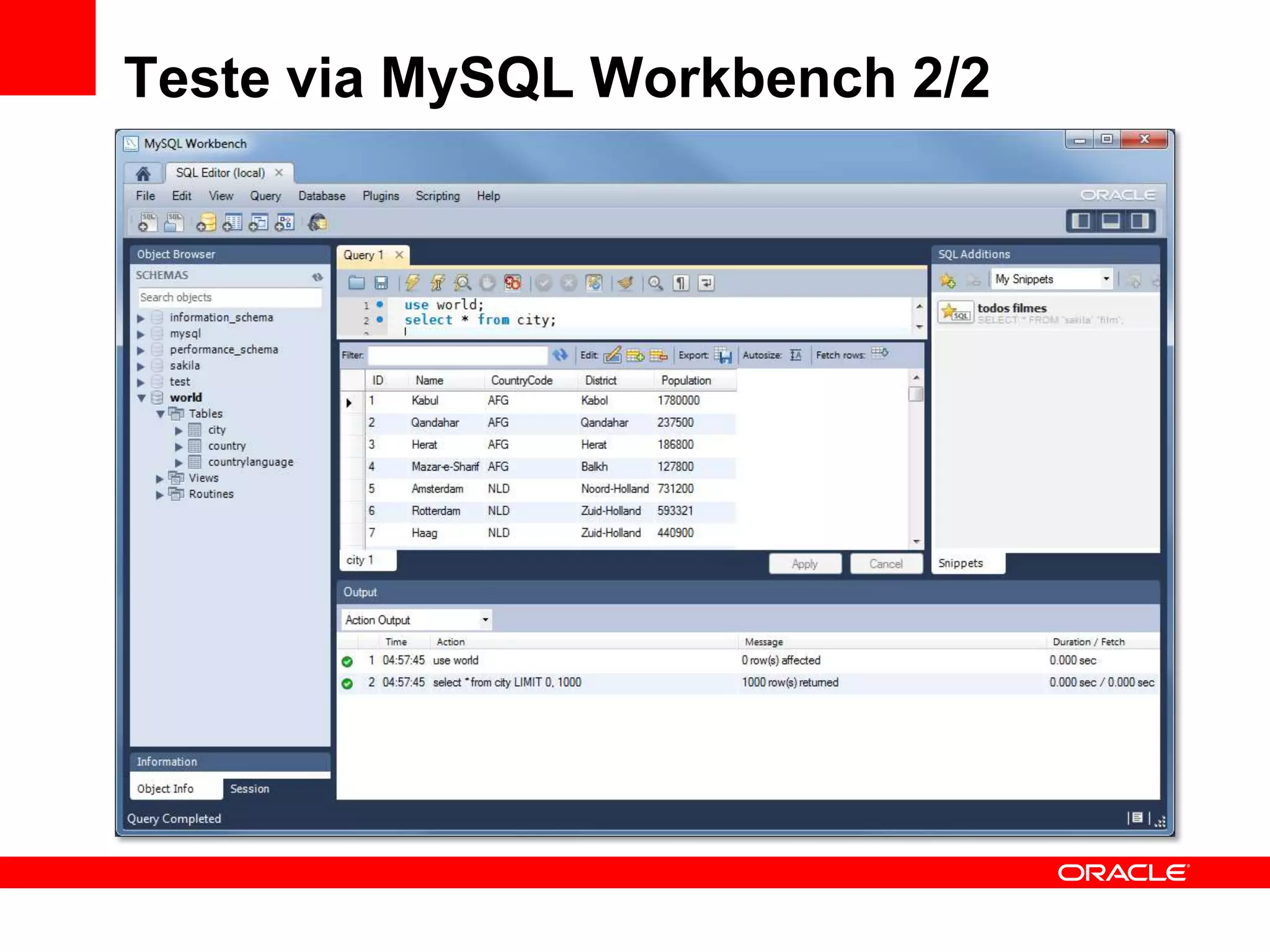1270x952 pixels.
Task: Refresh result set with blue arrows
Action: tap(560, 355)
